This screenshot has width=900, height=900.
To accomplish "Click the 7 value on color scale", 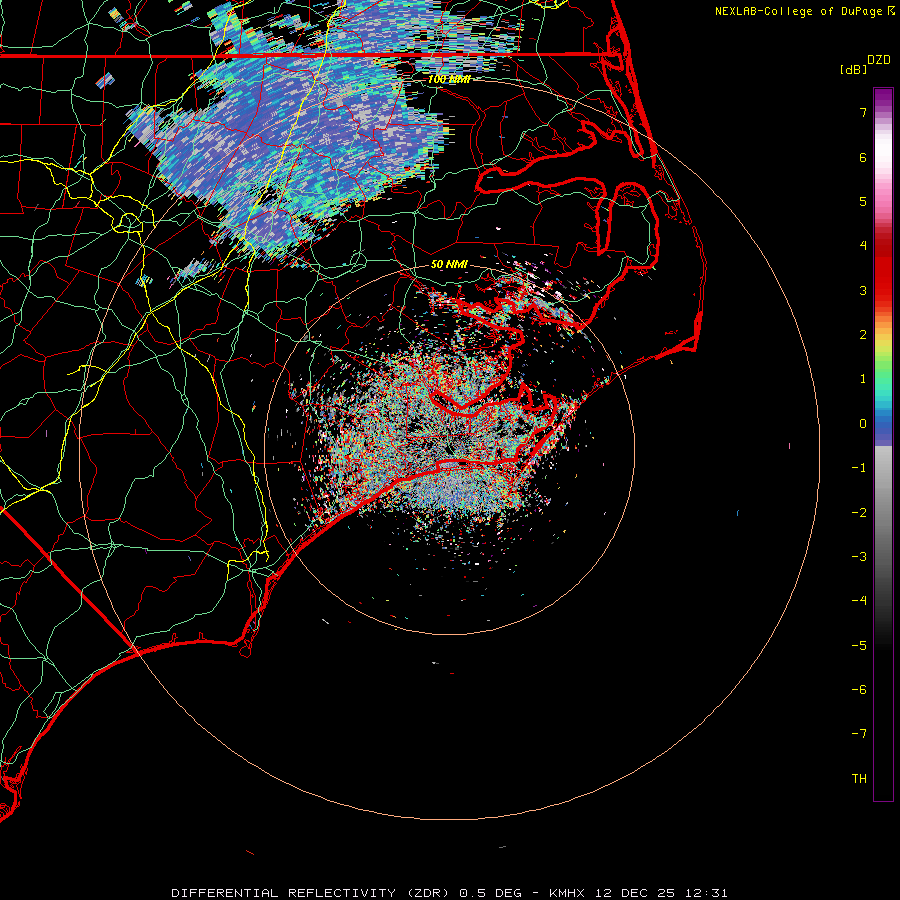I will (x=863, y=112).
